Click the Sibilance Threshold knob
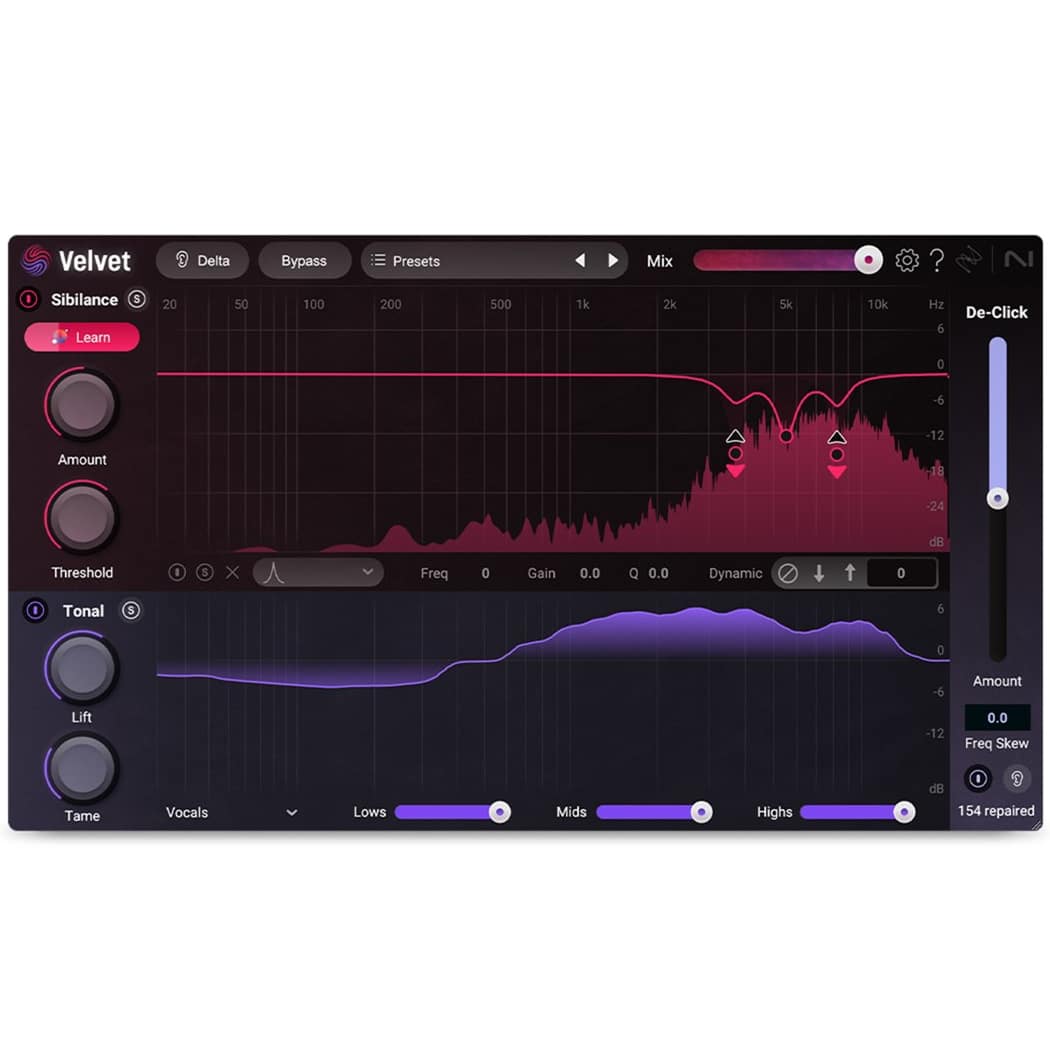The width and height of the screenshot is (1050, 1050). [82, 518]
